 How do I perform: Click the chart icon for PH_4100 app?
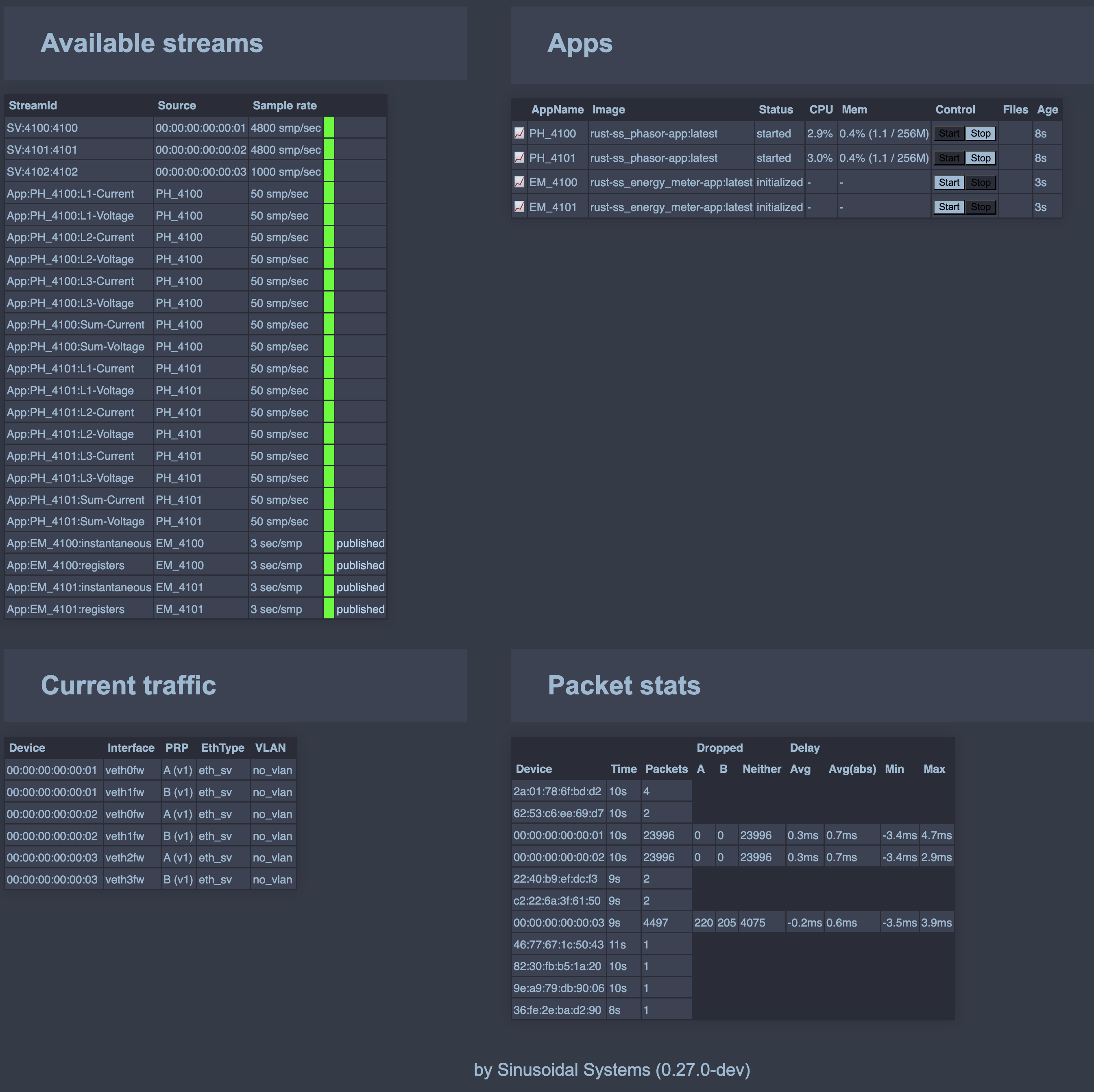tap(519, 133)
